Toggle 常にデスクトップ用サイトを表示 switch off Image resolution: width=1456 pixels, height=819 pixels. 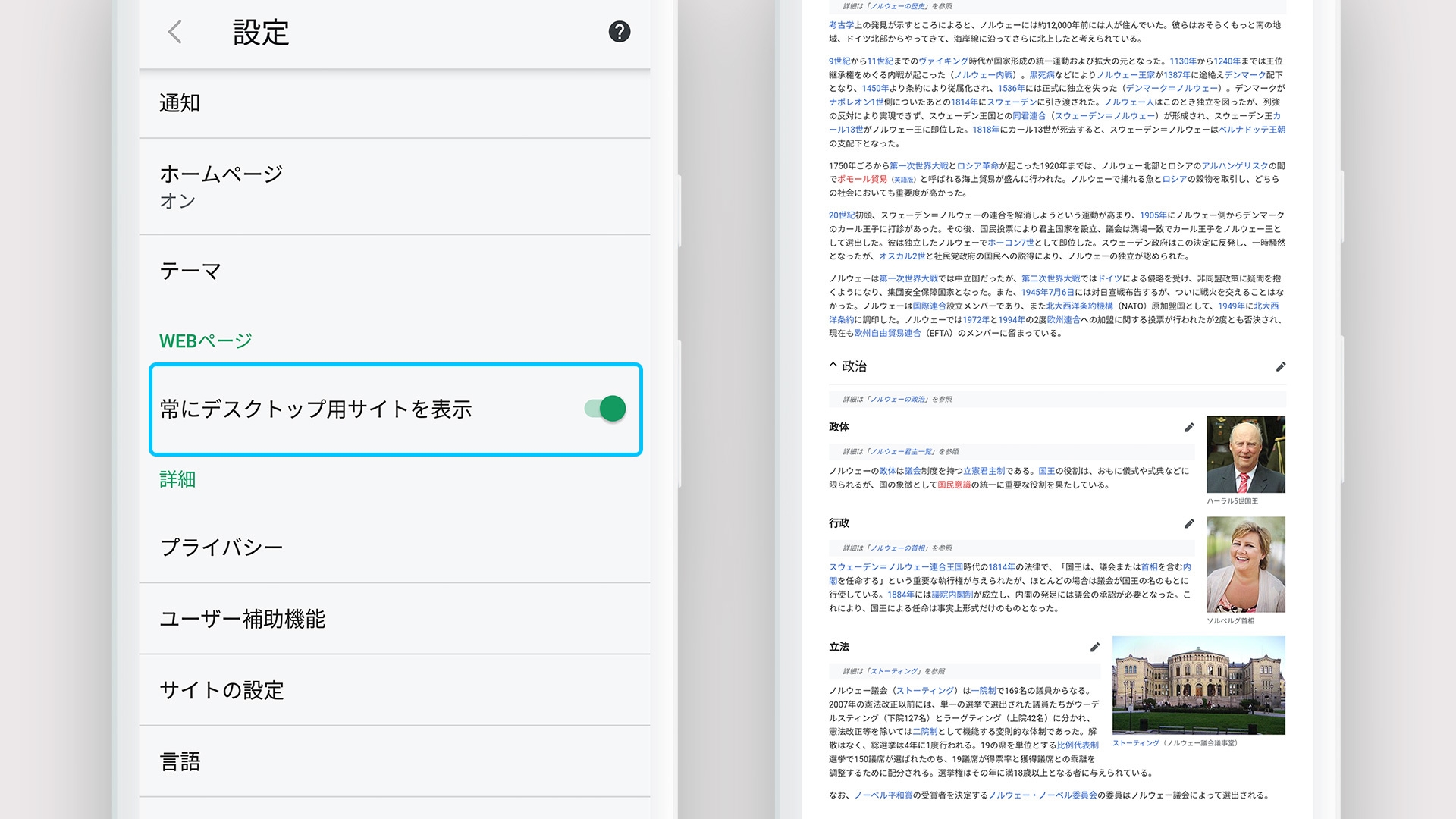605,409
